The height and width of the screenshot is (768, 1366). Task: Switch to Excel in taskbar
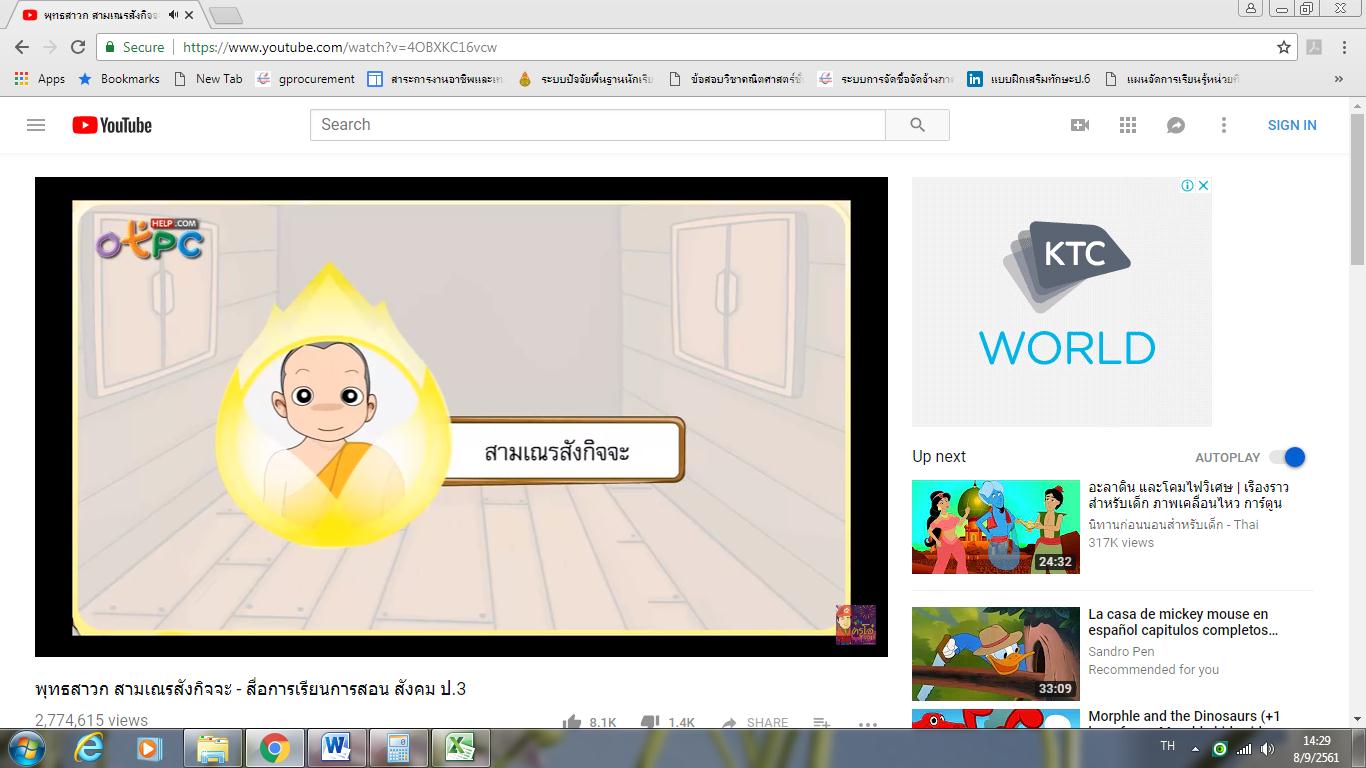(460, 747)
